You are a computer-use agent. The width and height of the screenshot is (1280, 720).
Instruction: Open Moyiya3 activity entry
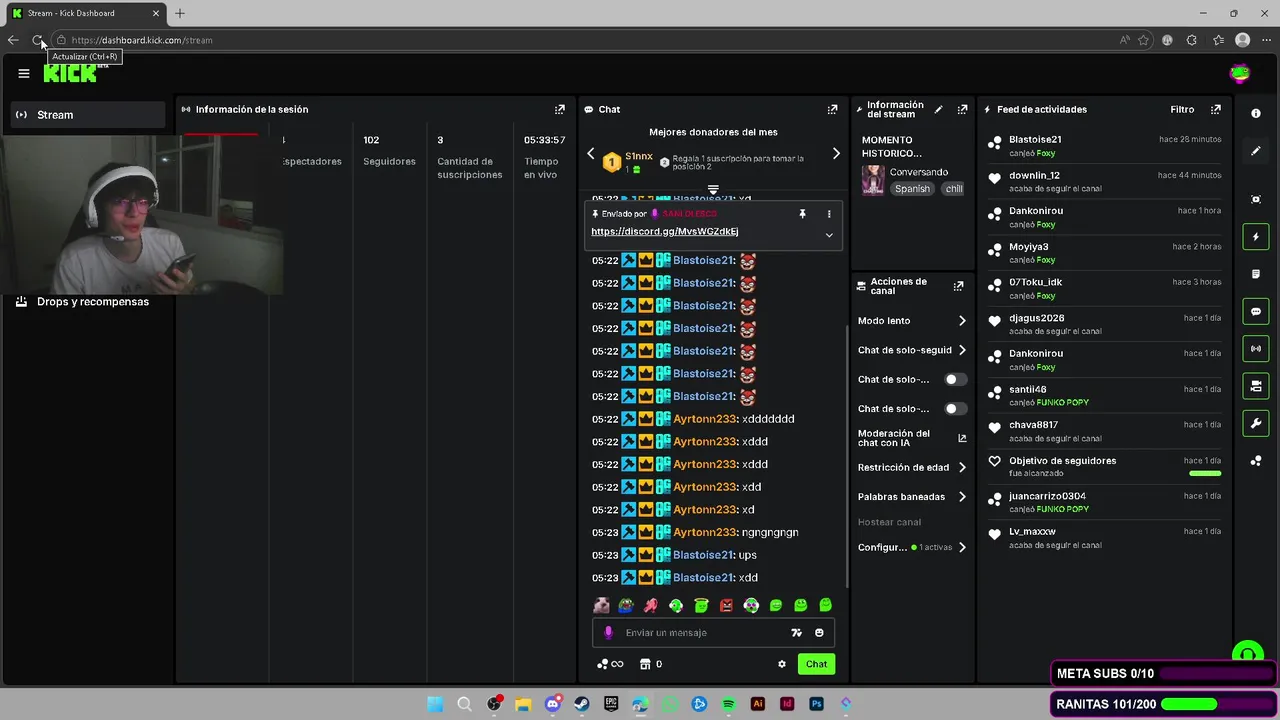(1104, 253)
